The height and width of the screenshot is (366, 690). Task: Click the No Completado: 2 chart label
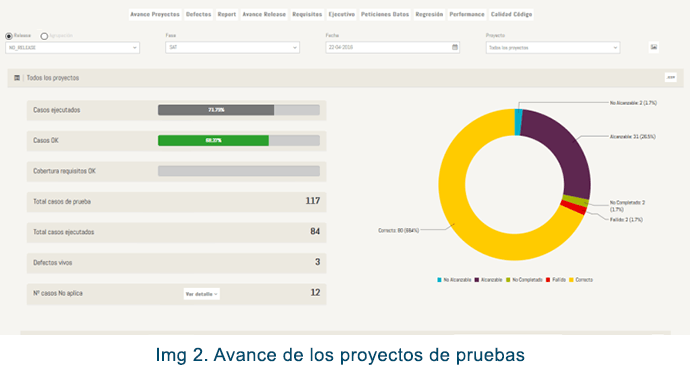627,206
